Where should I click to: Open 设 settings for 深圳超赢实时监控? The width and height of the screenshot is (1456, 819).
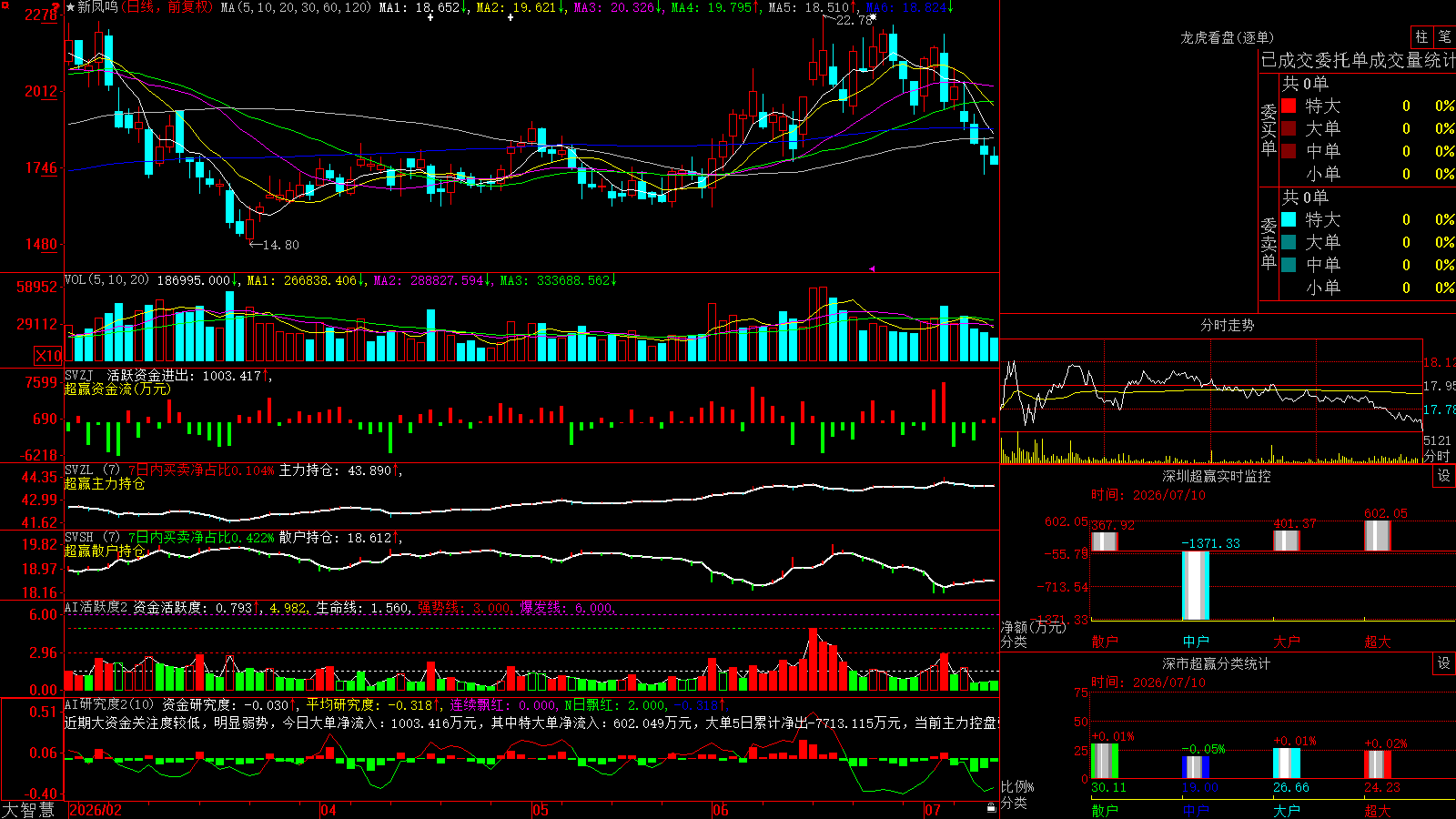pos(1443,476)
